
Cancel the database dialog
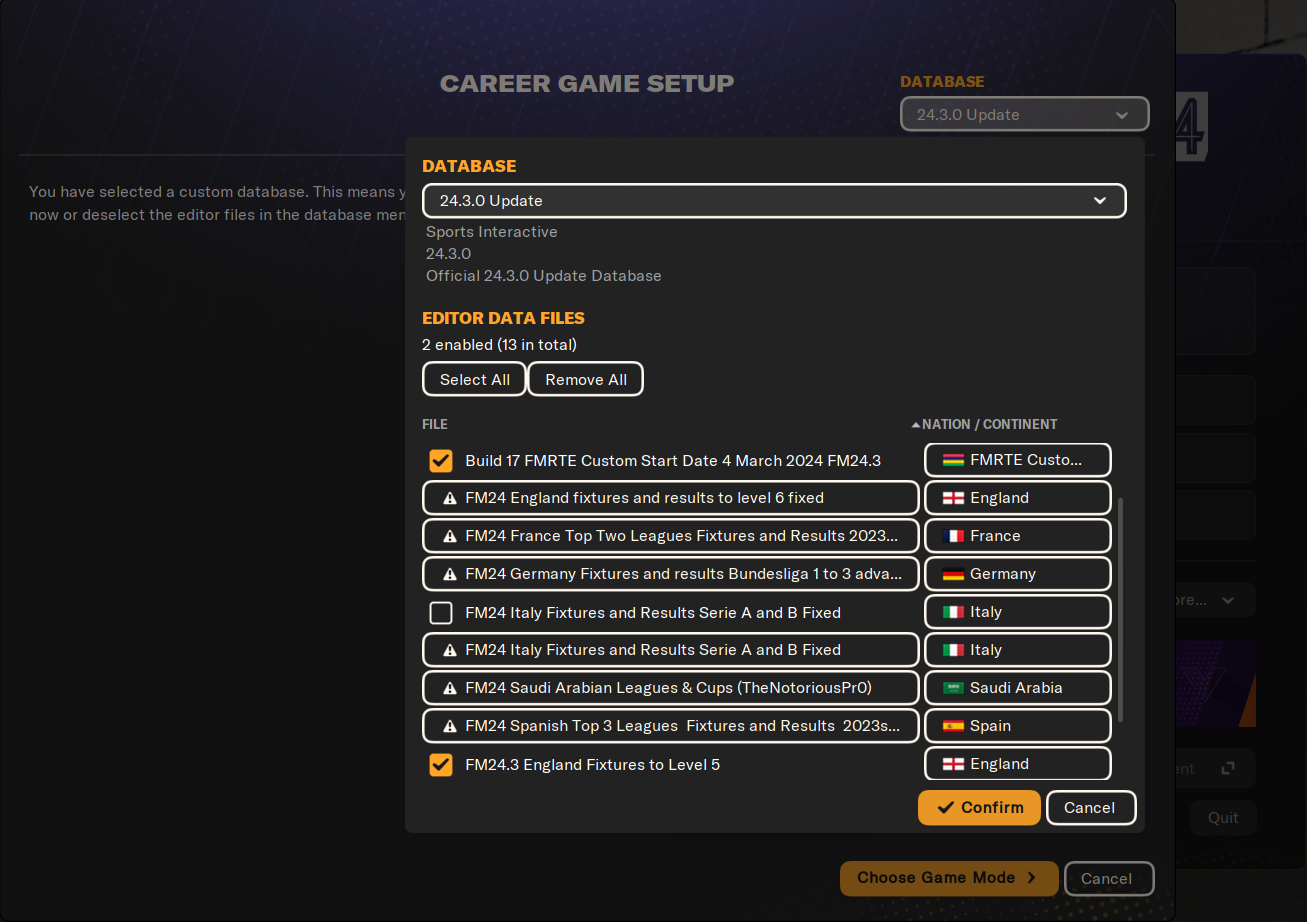[1091, 808]
